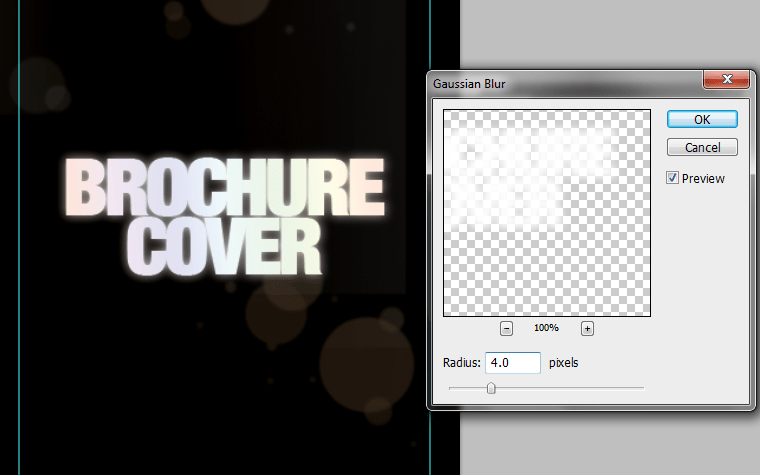
Task: Click the Radius input field
Action: (513, 363)
